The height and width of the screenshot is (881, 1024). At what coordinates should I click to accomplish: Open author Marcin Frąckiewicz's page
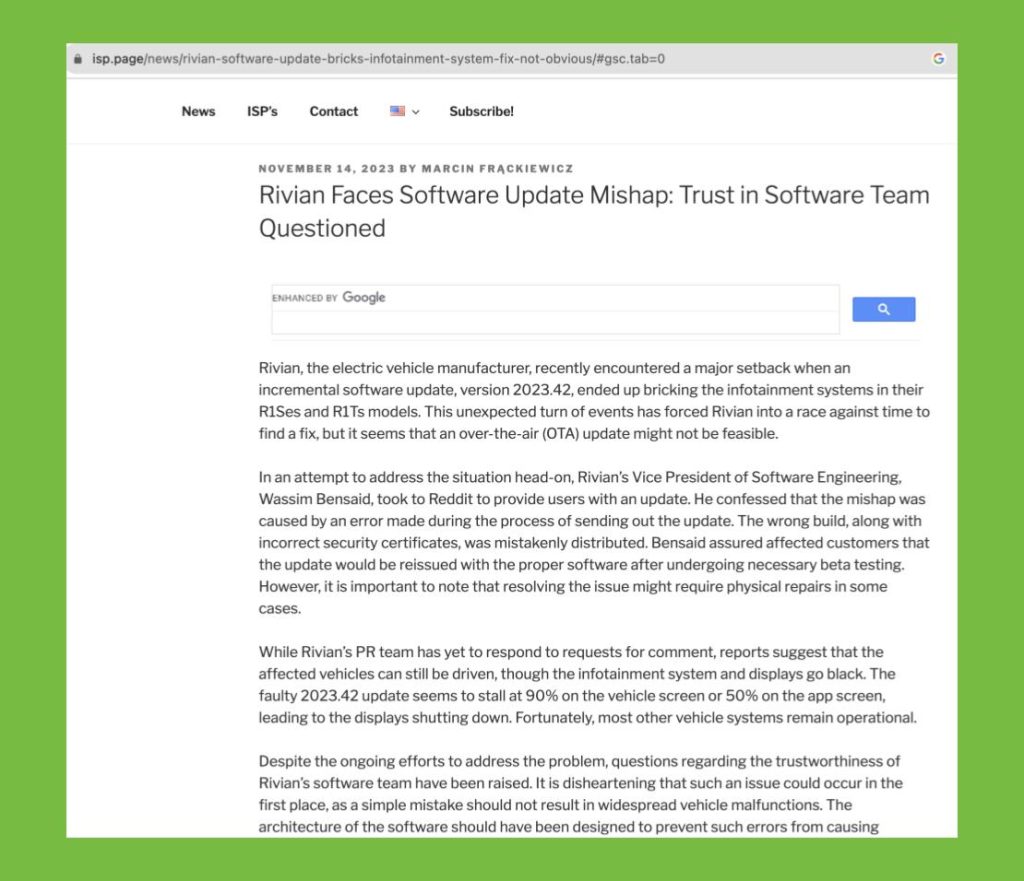[497, 169]
